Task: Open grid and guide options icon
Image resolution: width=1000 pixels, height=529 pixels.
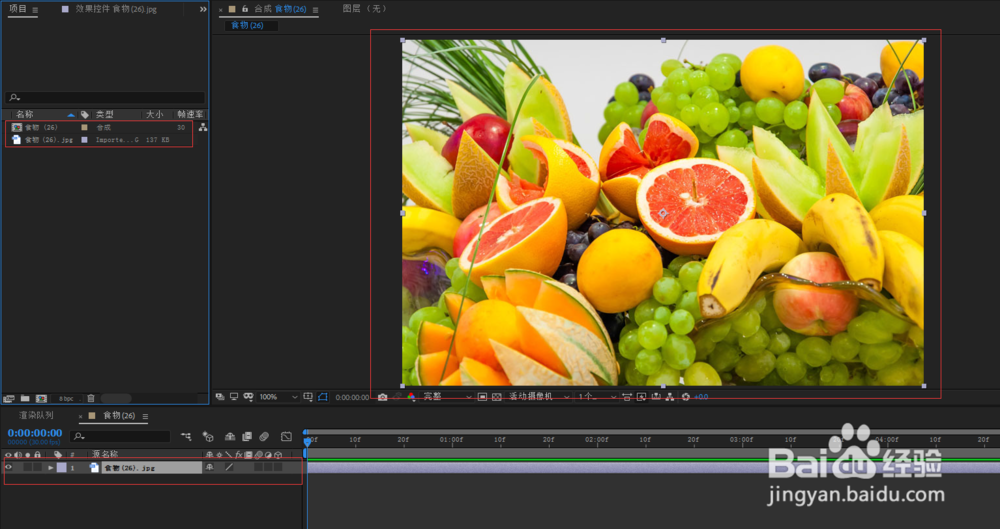Action: (308, 397)
